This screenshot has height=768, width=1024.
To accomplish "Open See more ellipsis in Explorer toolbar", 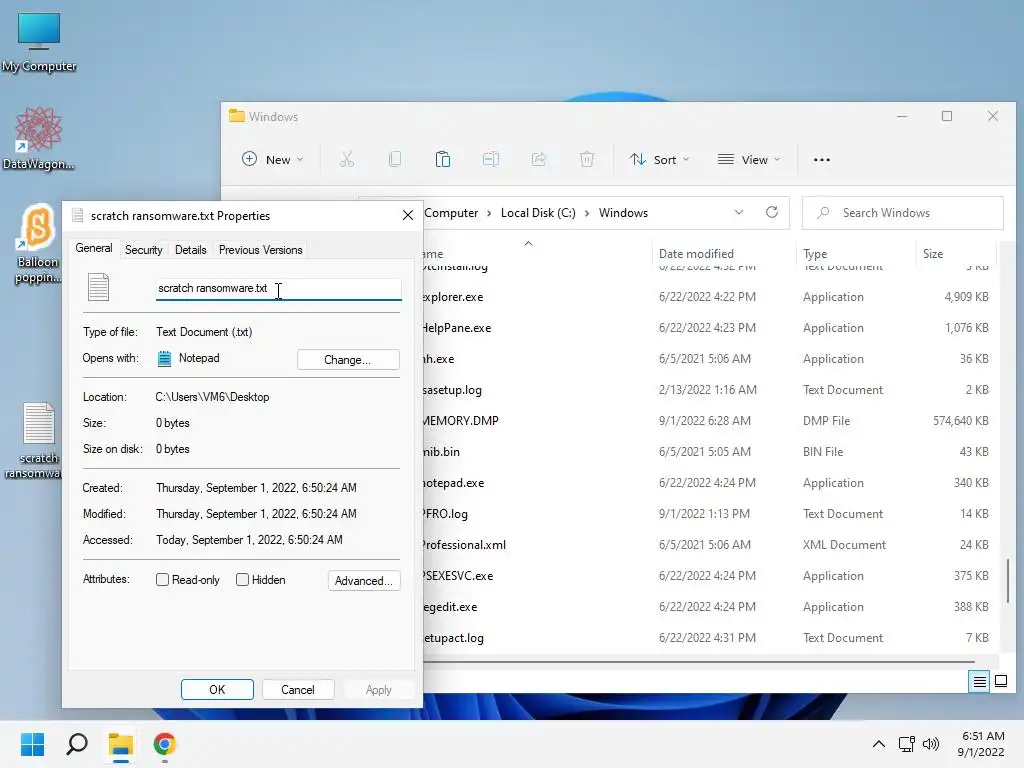I will [822, 159].
